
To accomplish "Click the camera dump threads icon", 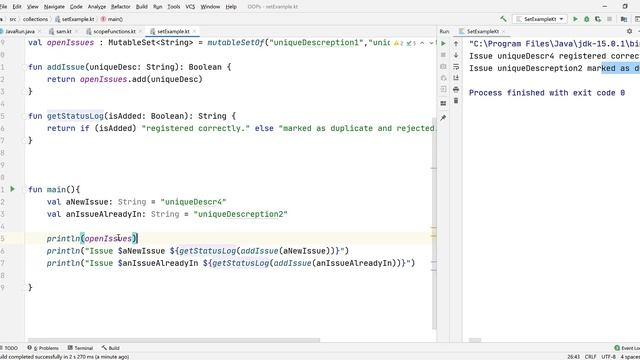I will point(443,66).
